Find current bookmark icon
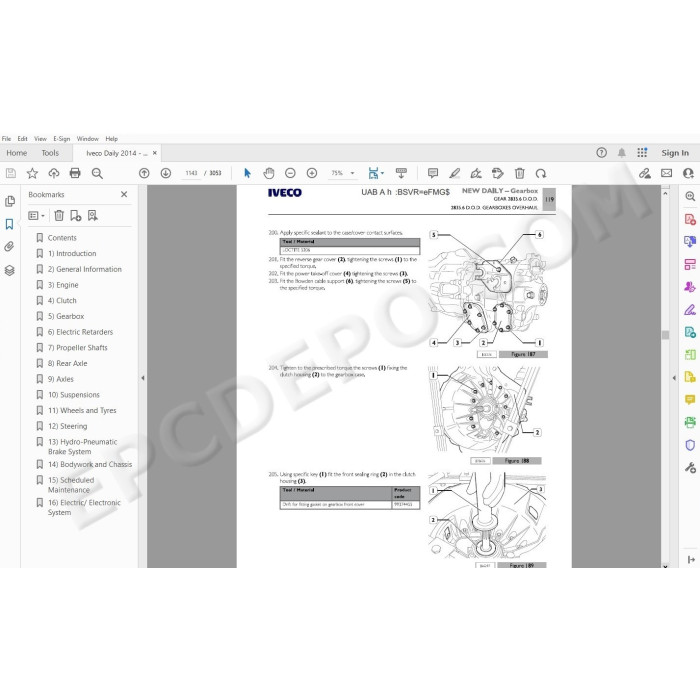 (92, 216)
